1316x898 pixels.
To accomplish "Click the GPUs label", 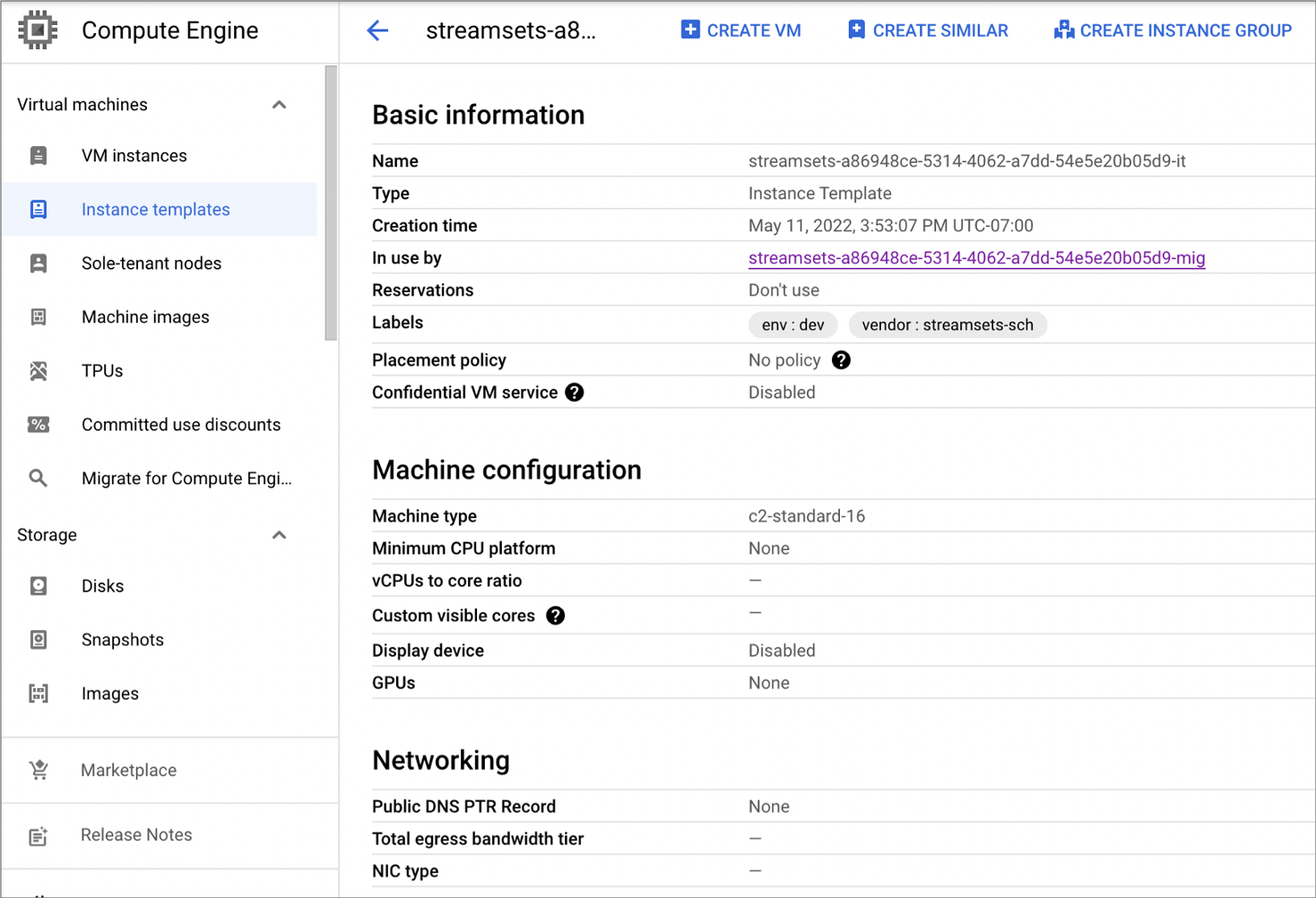I will pos(394,683).
